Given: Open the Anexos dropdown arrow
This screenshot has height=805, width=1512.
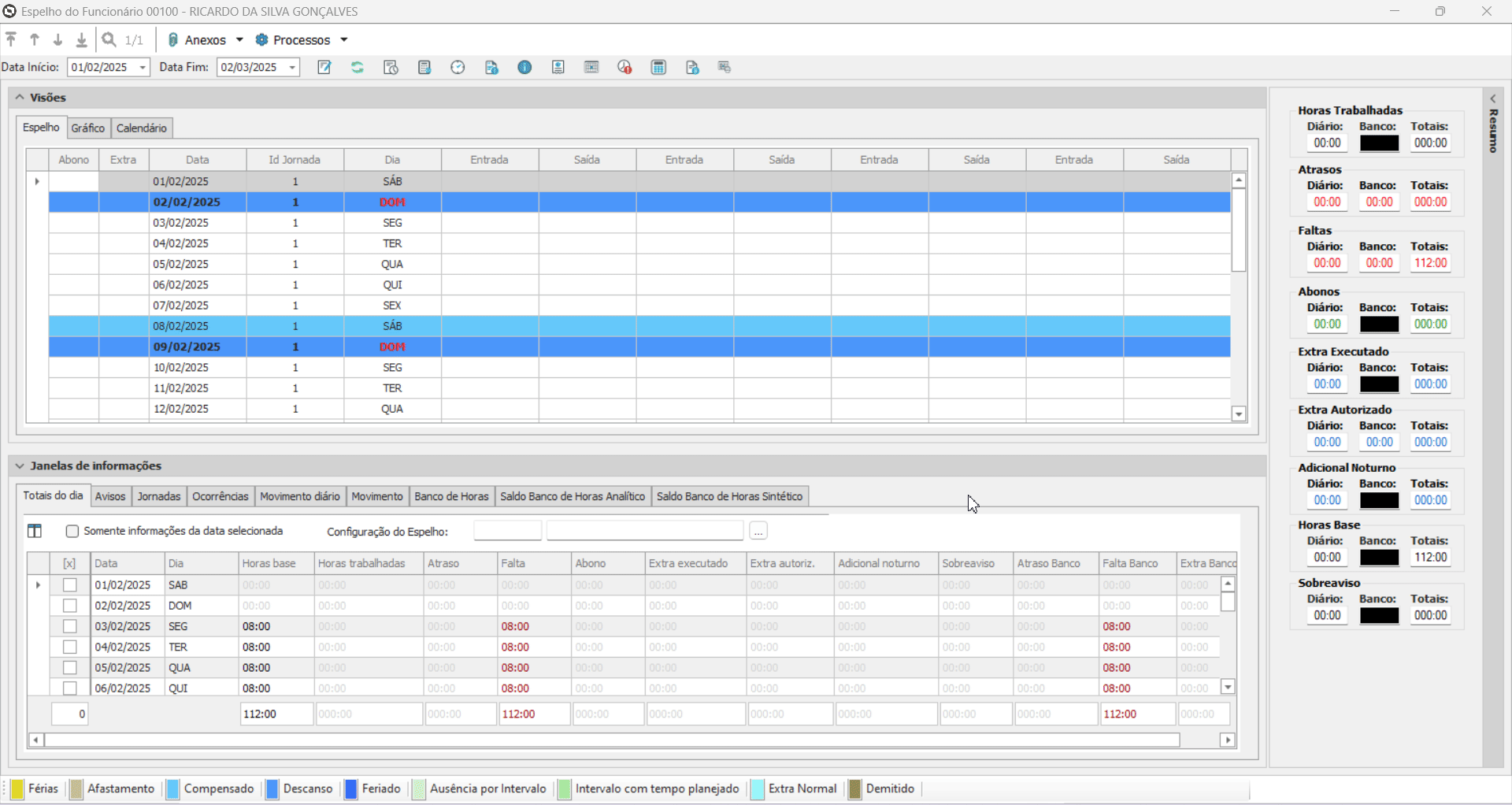Looking at the screenshot, I should [x=239, y=39].
